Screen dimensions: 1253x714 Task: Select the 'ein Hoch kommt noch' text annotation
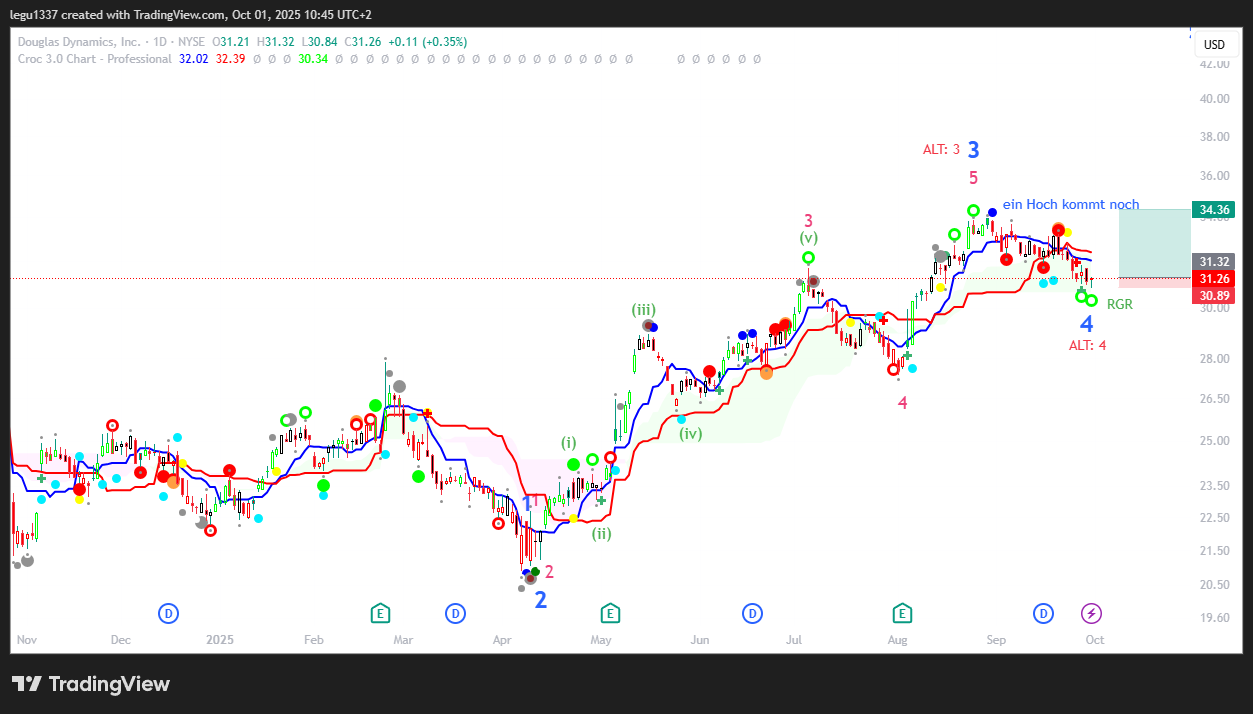(1070, 205)
